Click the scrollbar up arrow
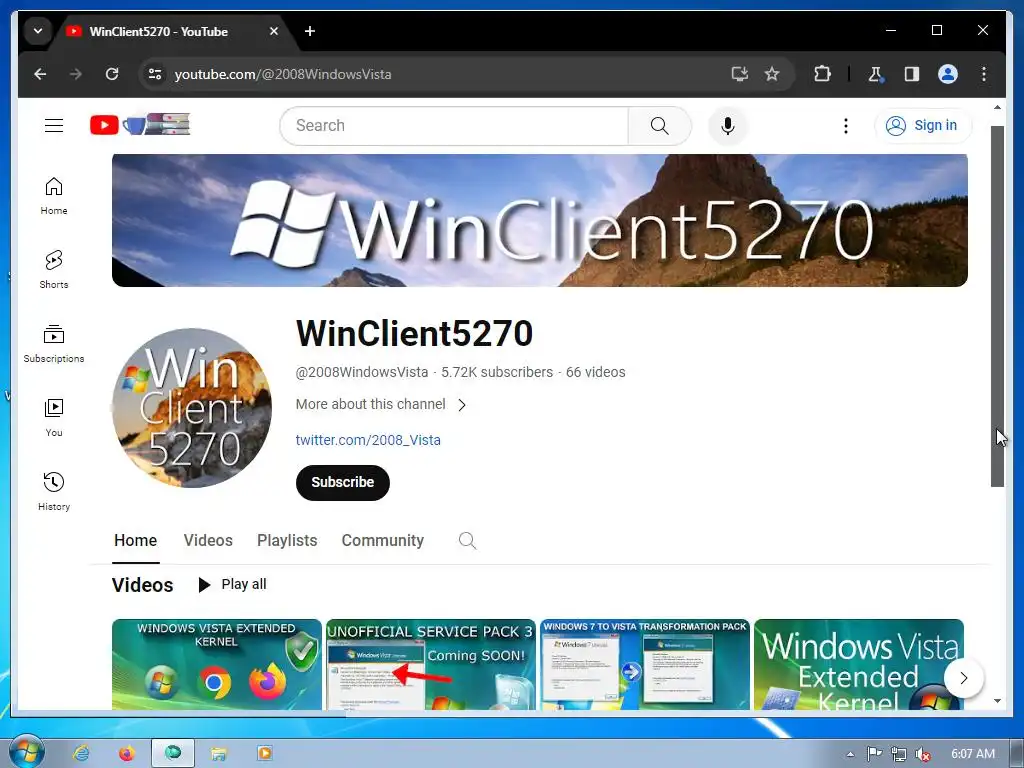This screenshot has height=768, width=1024. click(997, 107)
